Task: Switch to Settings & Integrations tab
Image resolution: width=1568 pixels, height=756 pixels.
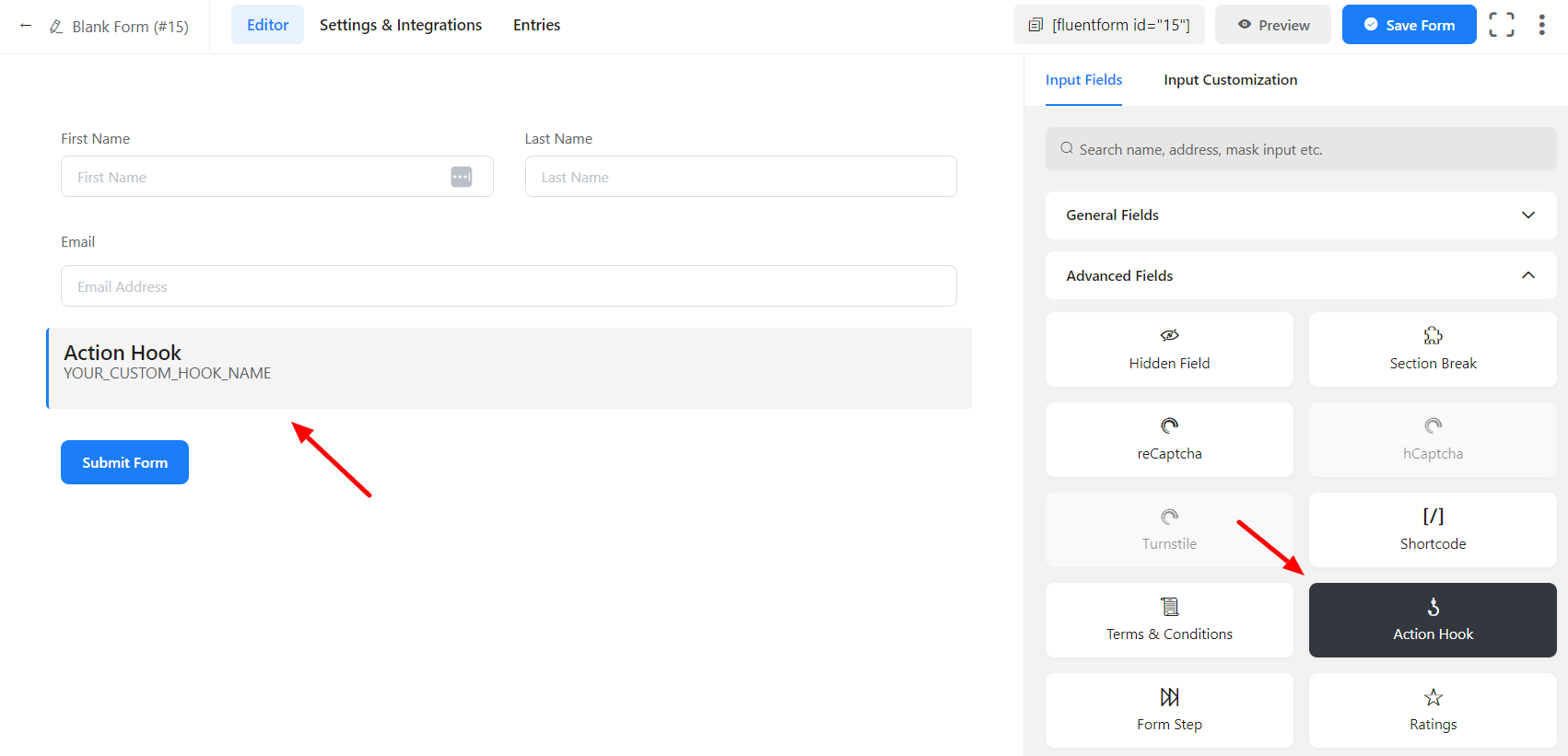Action: tap(401, 25)
